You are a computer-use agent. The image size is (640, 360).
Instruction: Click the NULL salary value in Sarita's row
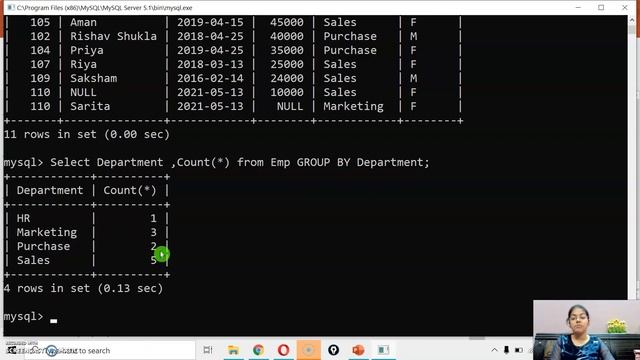(290, 107)
